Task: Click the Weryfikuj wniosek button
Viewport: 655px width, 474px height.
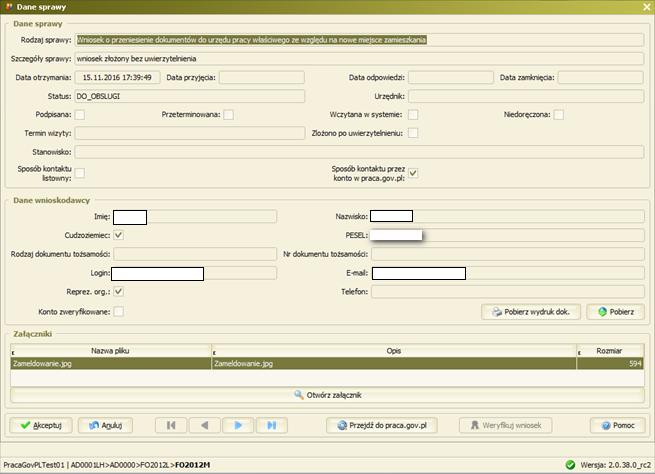Action: [505, 425]
